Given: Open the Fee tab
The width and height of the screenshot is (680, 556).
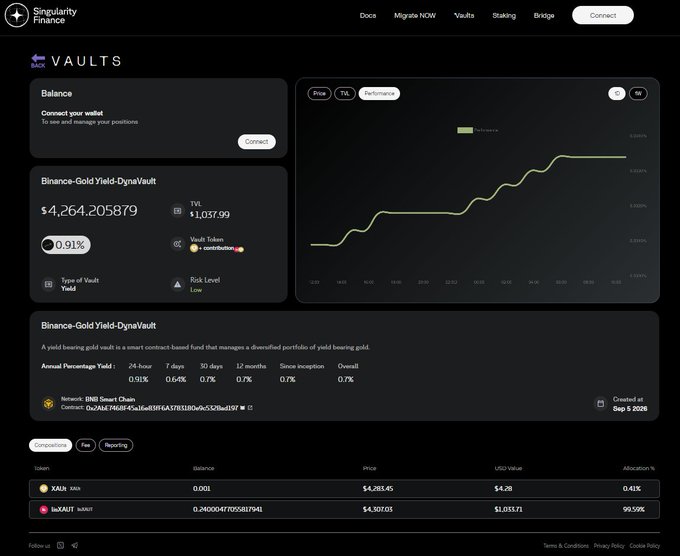Looking at the screenshot, I should click(85, 445).
